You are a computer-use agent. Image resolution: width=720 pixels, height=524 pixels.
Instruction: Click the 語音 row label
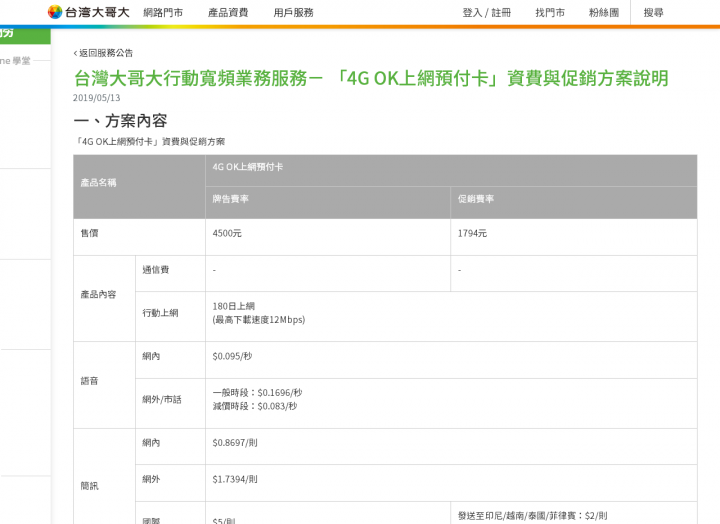tap(104, 385)
